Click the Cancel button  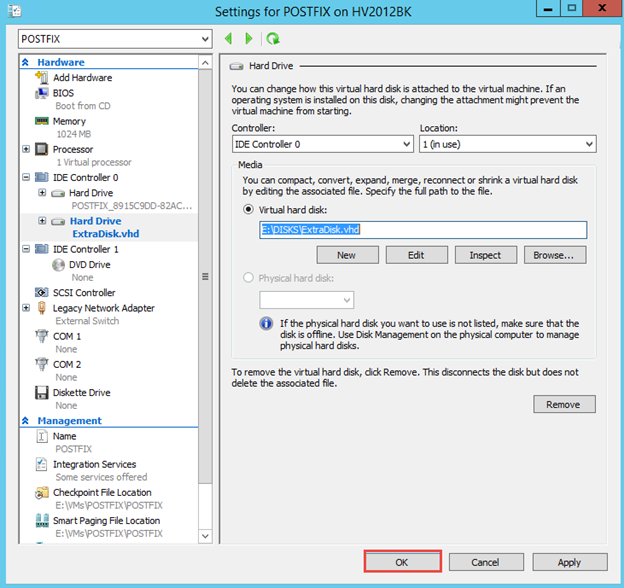coord(486,562)
